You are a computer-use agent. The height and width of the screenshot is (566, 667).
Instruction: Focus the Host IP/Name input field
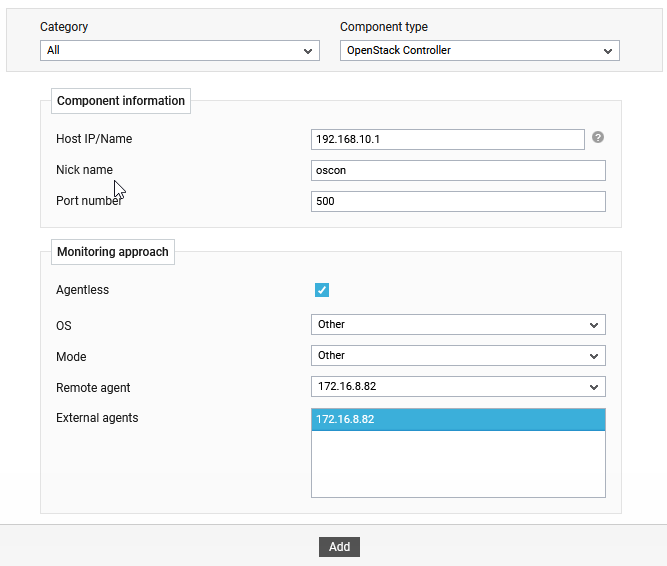pos(448,139)
